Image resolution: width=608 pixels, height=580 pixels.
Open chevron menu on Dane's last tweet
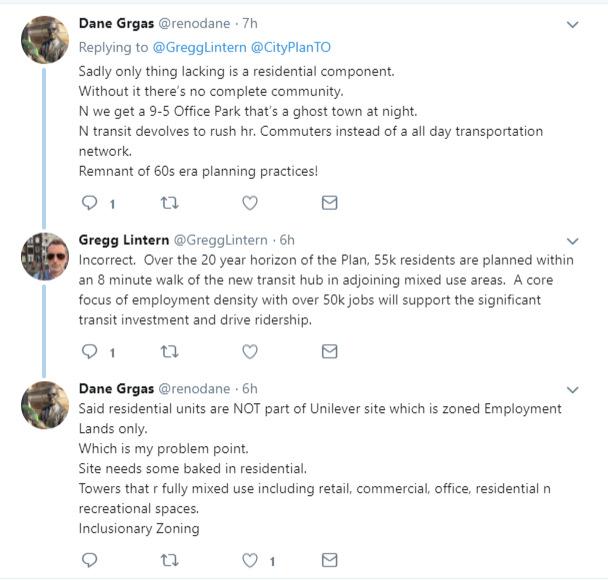pos(572,389)
